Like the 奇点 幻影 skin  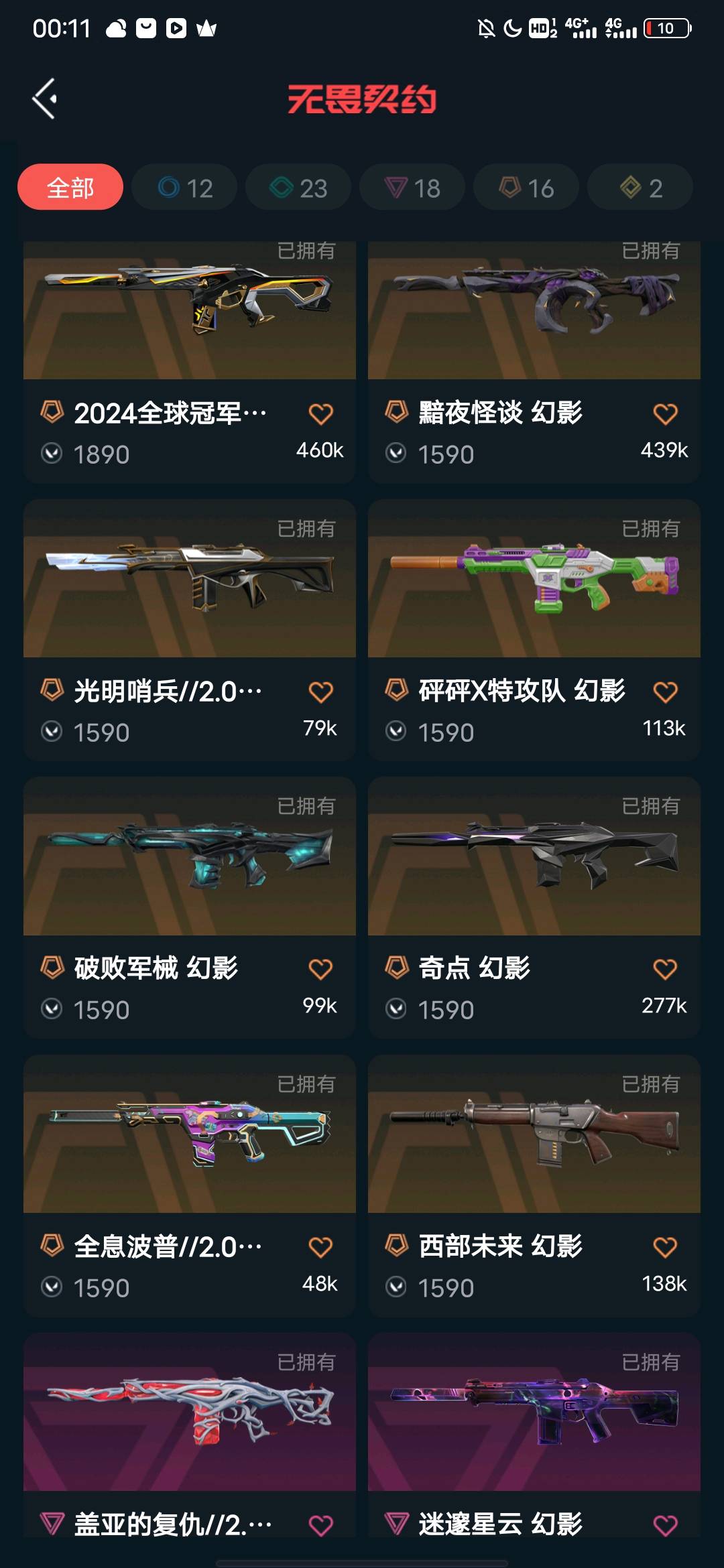point(665,969)
